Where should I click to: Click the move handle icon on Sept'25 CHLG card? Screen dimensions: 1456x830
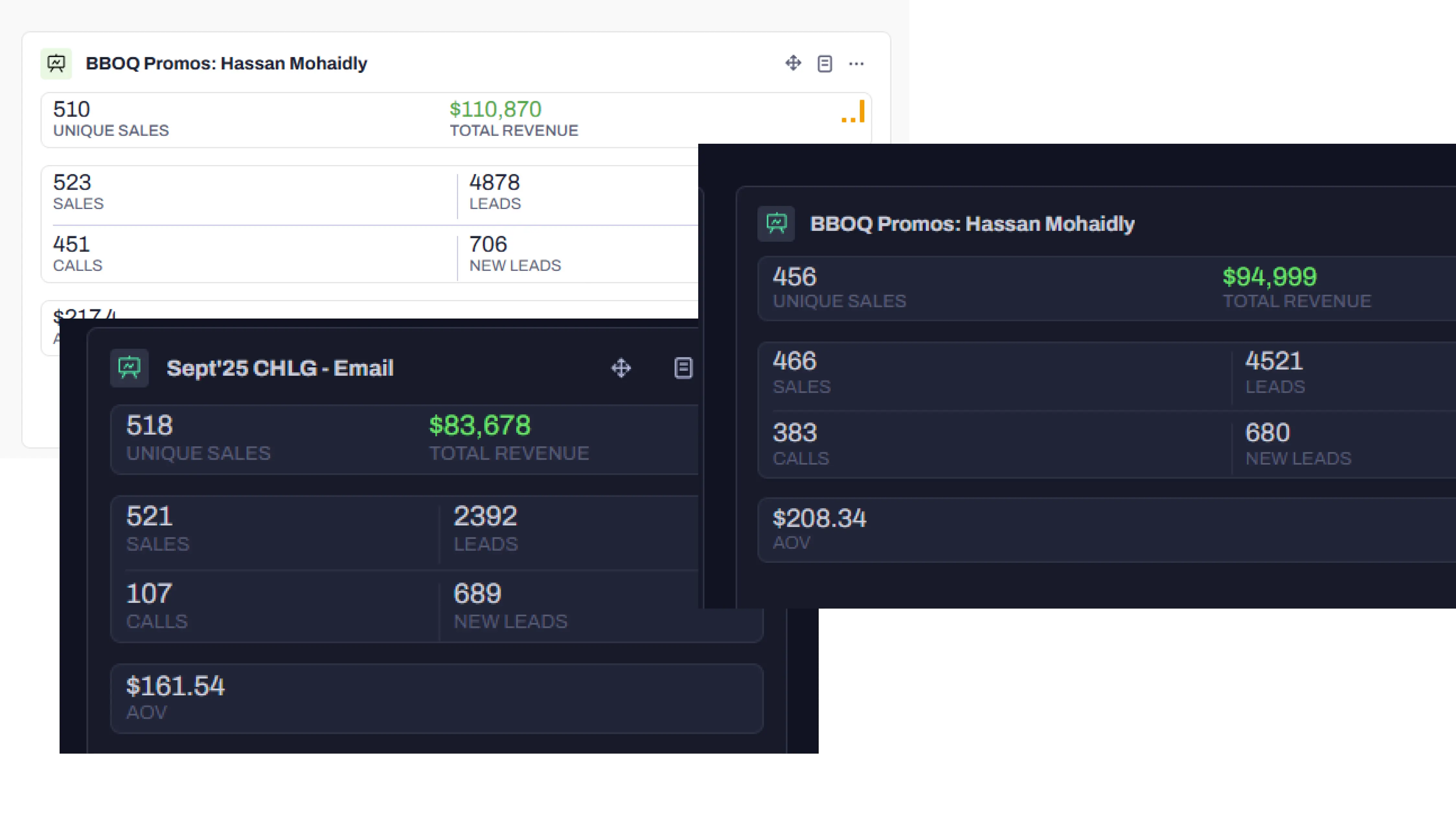click(x=621, y=368)
